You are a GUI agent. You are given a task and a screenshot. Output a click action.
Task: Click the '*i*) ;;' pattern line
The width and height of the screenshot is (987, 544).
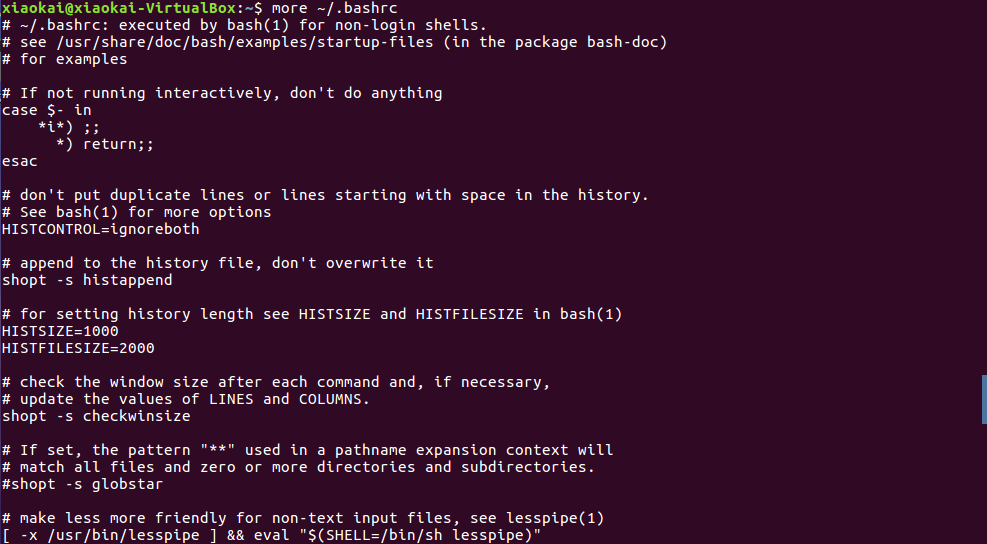(x=69, y=127)
